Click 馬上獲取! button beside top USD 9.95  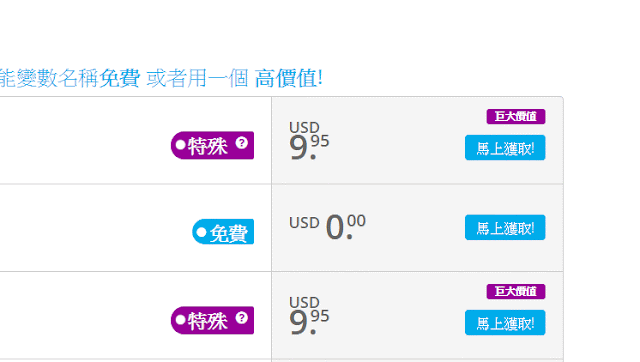pyautogui.click(x=505, y=148)
